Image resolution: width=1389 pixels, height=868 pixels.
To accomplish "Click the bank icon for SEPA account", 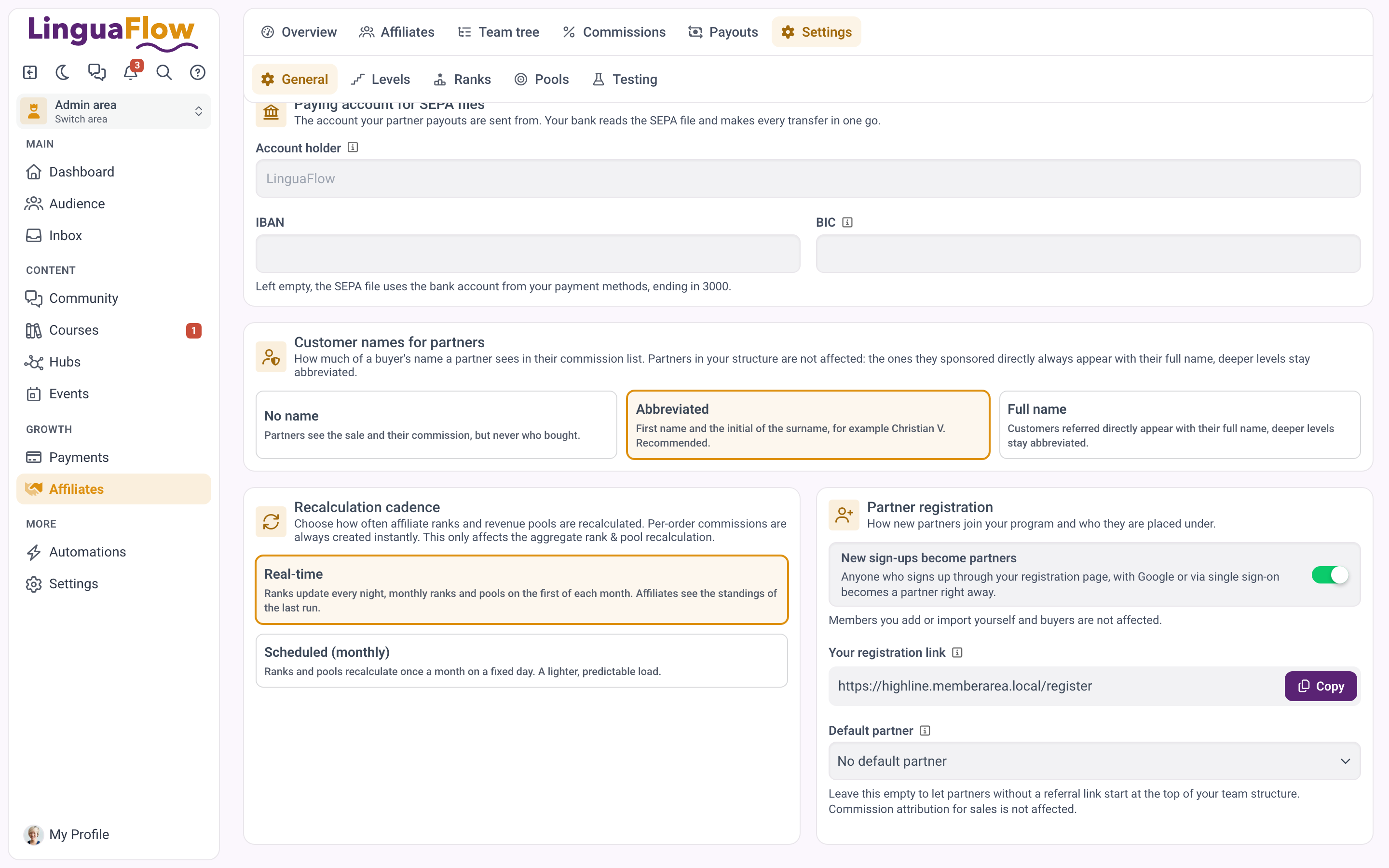I will pyautogui.click(x=271, y=112).
